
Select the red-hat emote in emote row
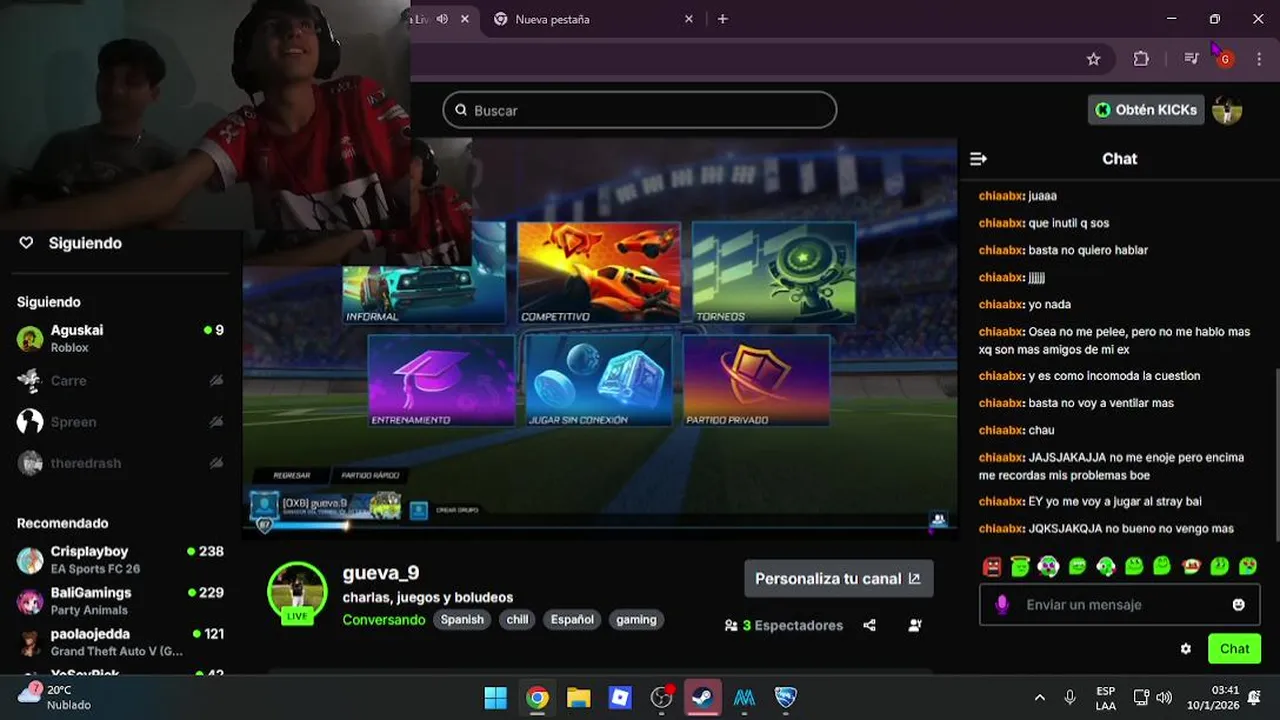click(x=1191, y=567)
